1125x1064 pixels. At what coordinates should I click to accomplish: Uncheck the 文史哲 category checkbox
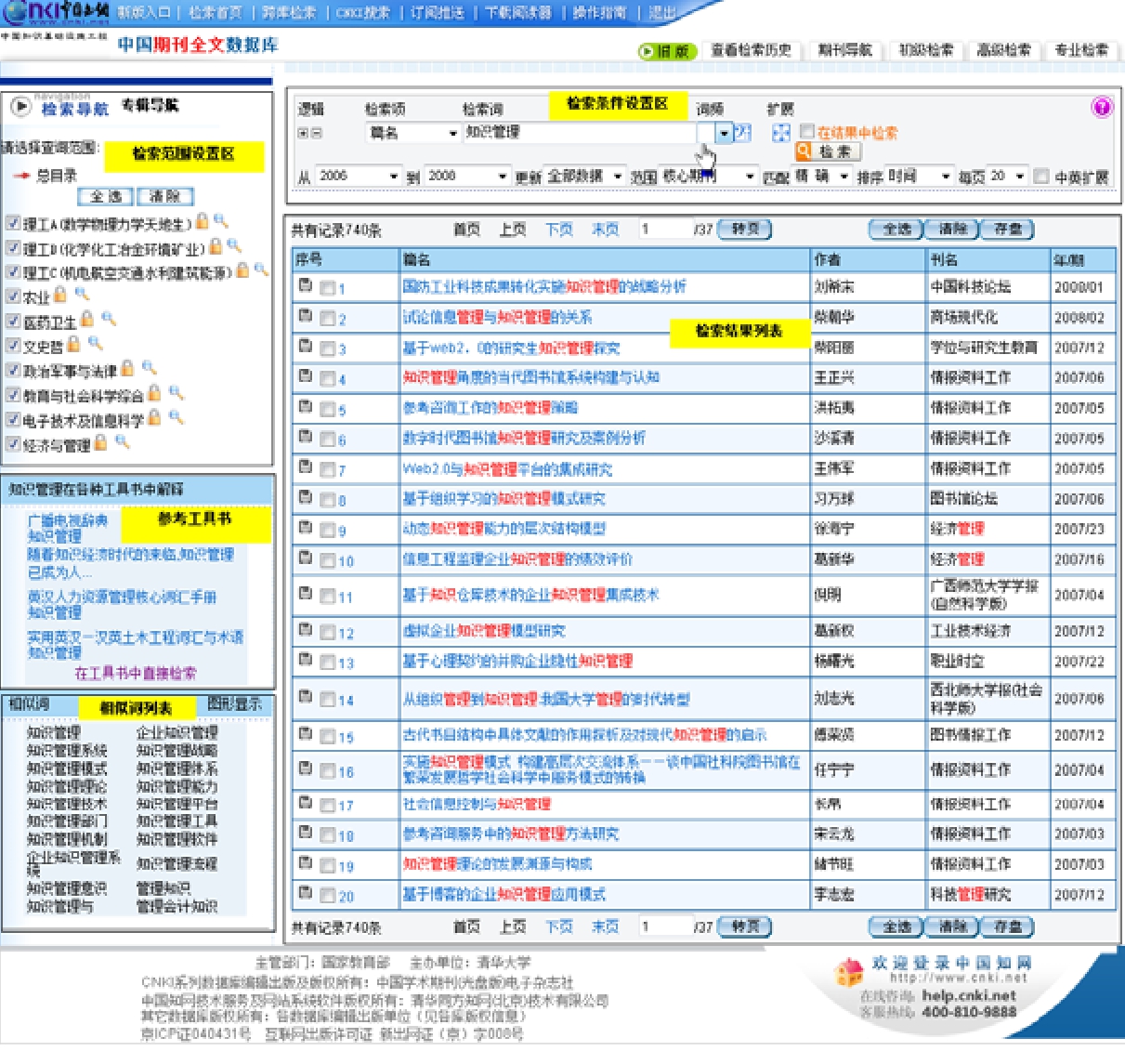tap(13, 346)
